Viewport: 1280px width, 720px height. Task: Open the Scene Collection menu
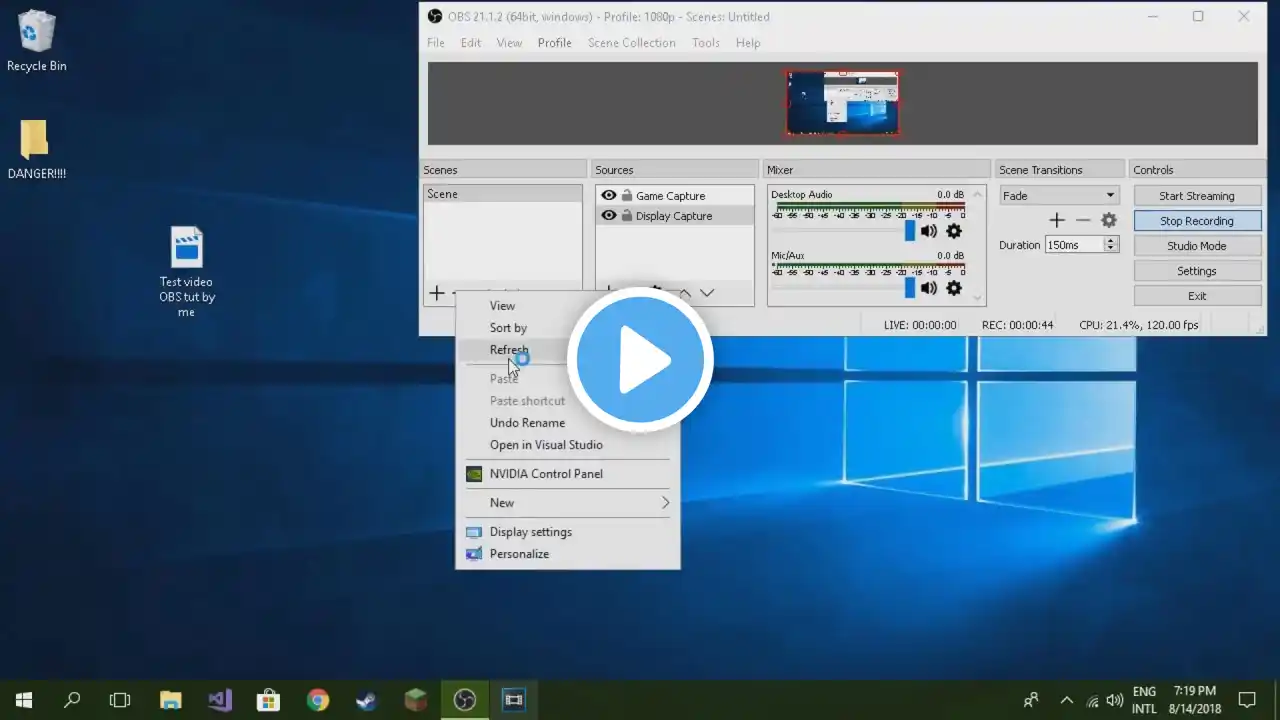(631, 43)
